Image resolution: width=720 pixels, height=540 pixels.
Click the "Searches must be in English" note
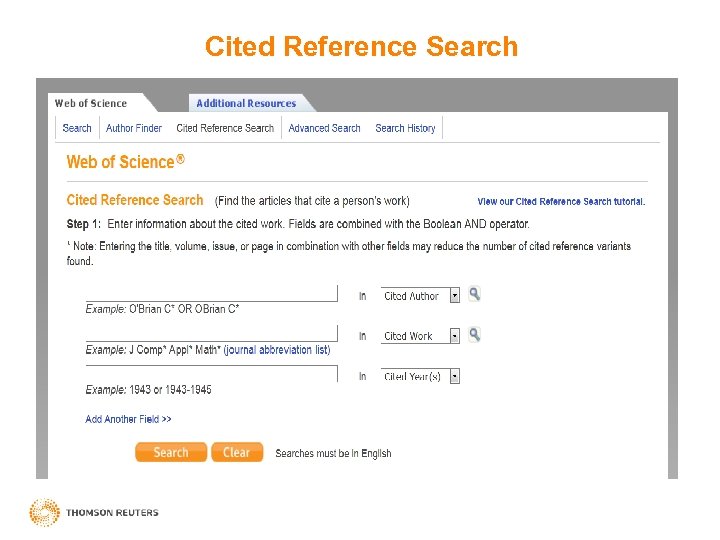333,454
